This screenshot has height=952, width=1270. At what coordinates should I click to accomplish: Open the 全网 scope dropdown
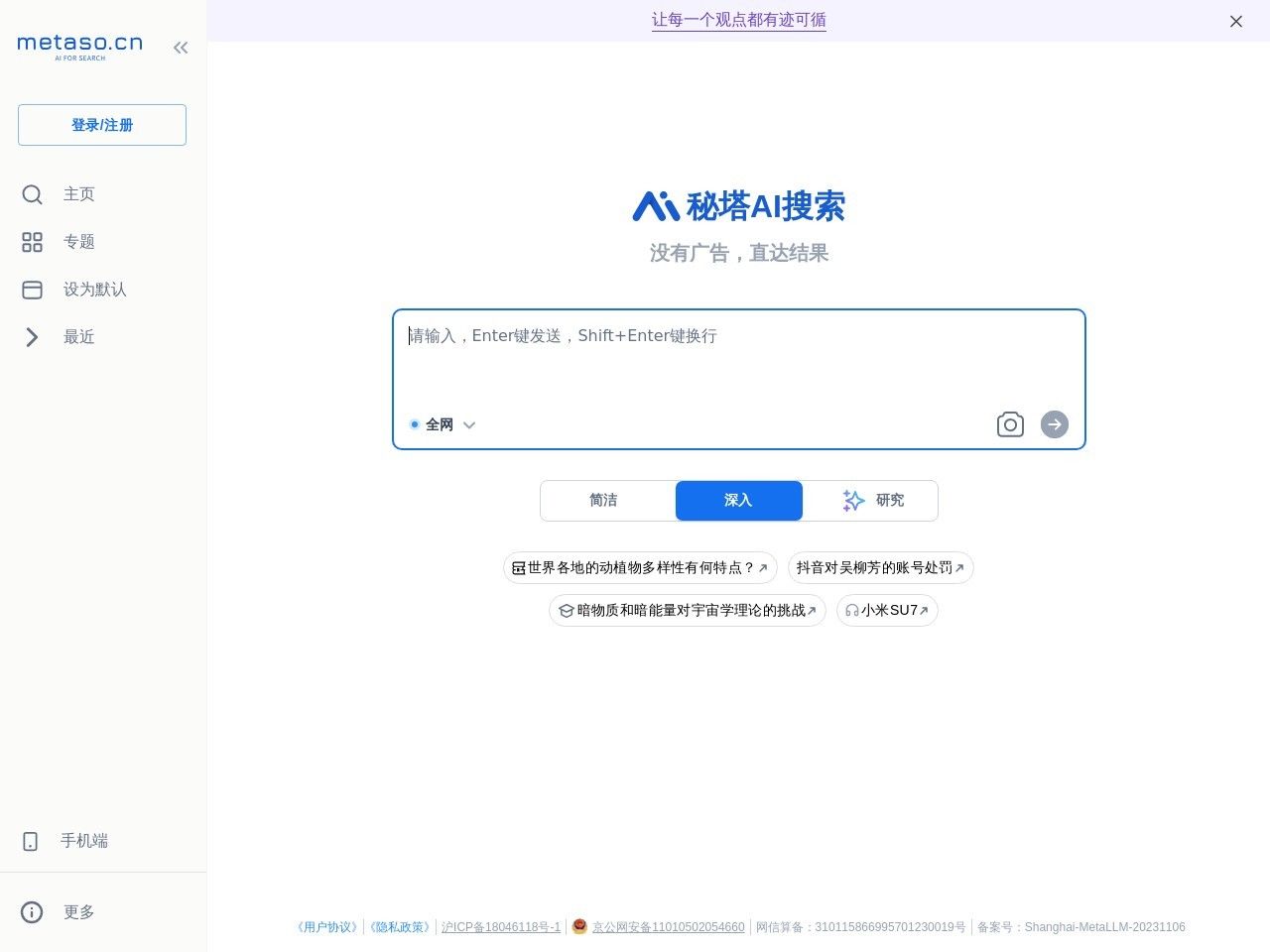[443, 424]
